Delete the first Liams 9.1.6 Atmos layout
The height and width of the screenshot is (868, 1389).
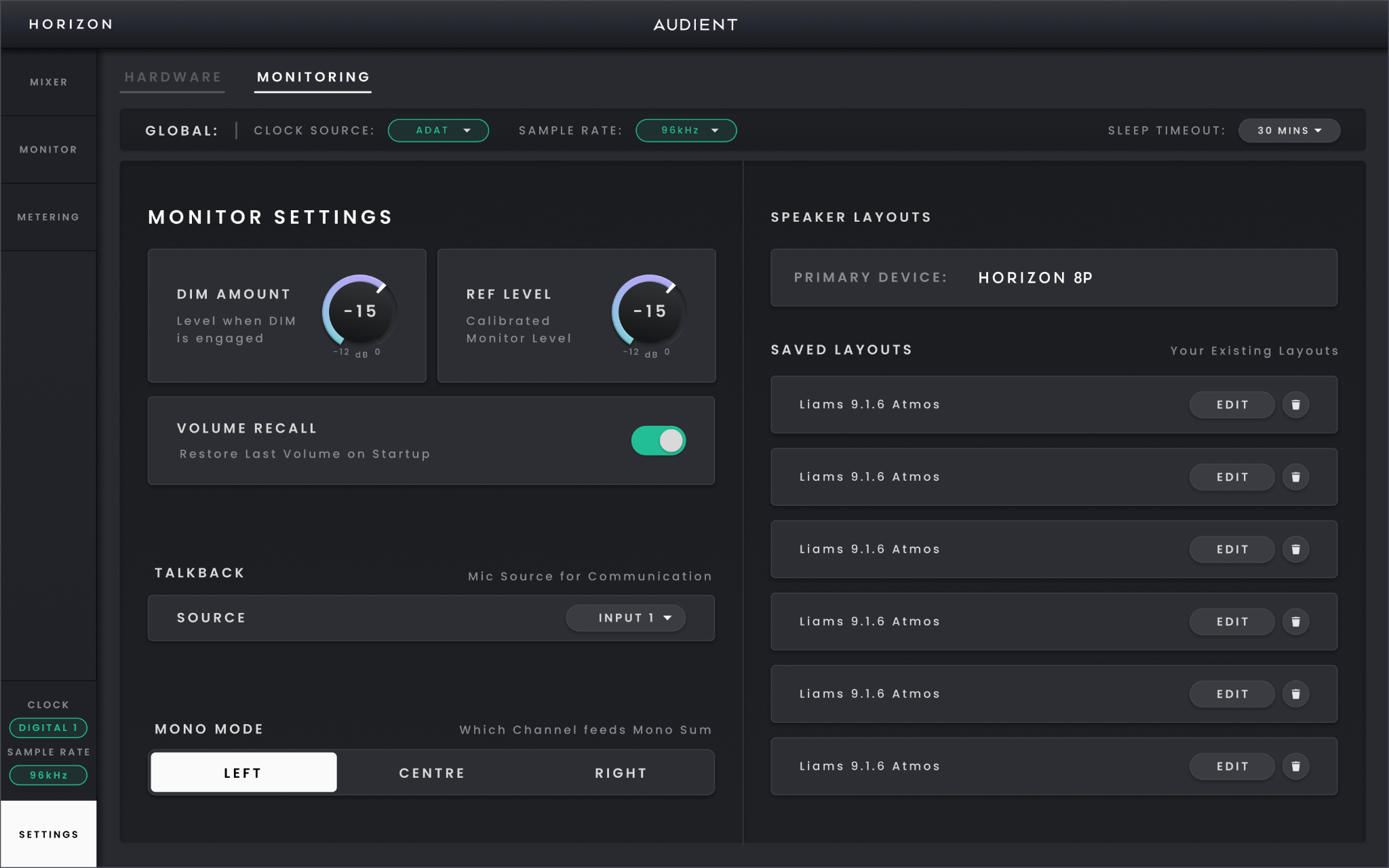coord(1295,405)
